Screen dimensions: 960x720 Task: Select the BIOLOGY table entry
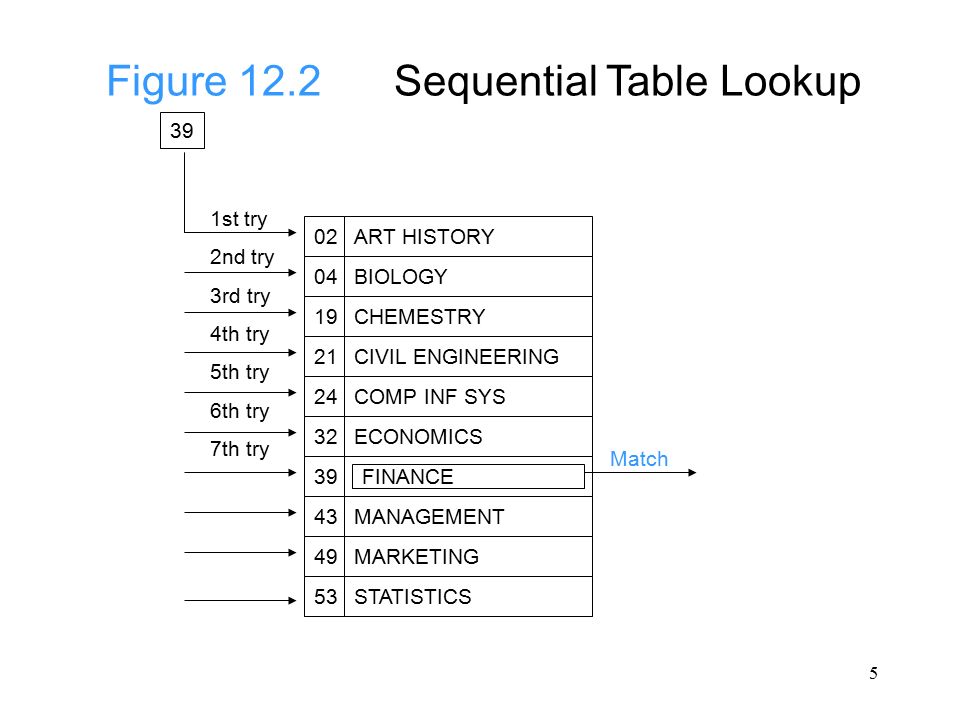tap(448, 277)
